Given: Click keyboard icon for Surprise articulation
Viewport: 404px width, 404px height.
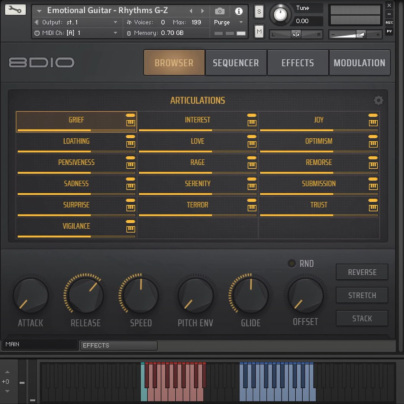Looking at the screenshot, I should (x=130, y=208).
